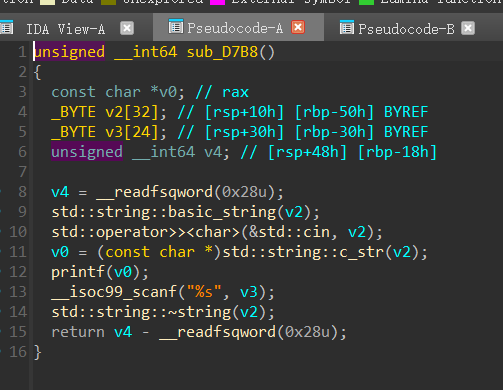
Task: Click std::string::~string destructor on line 14
Action: (141, 312)
